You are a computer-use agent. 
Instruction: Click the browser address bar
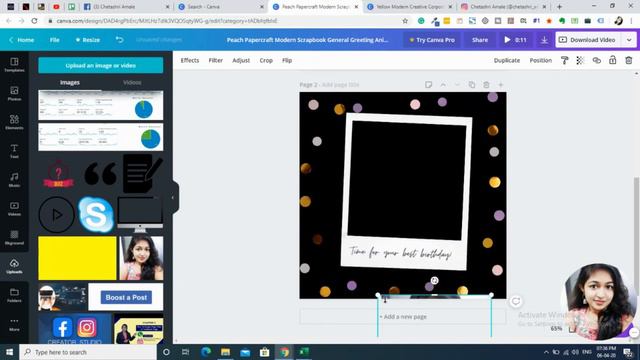pyautogui.click(x=224, y=21)
